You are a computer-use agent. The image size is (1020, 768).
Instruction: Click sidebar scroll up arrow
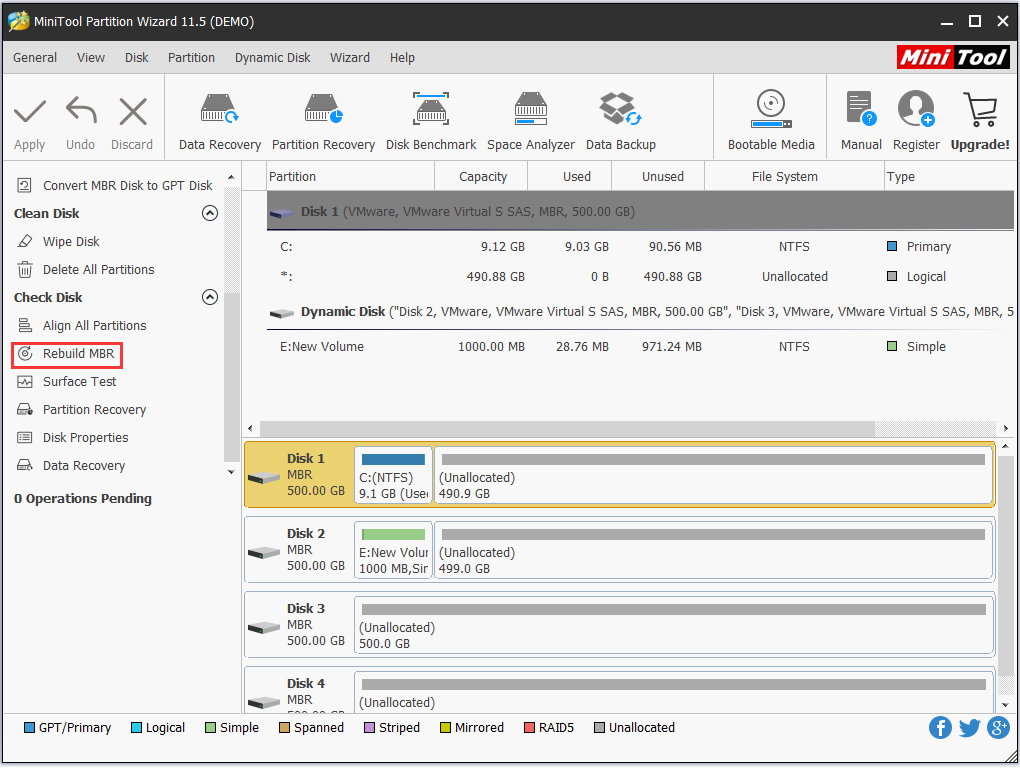pyautogui.click(x=231, y=177)
